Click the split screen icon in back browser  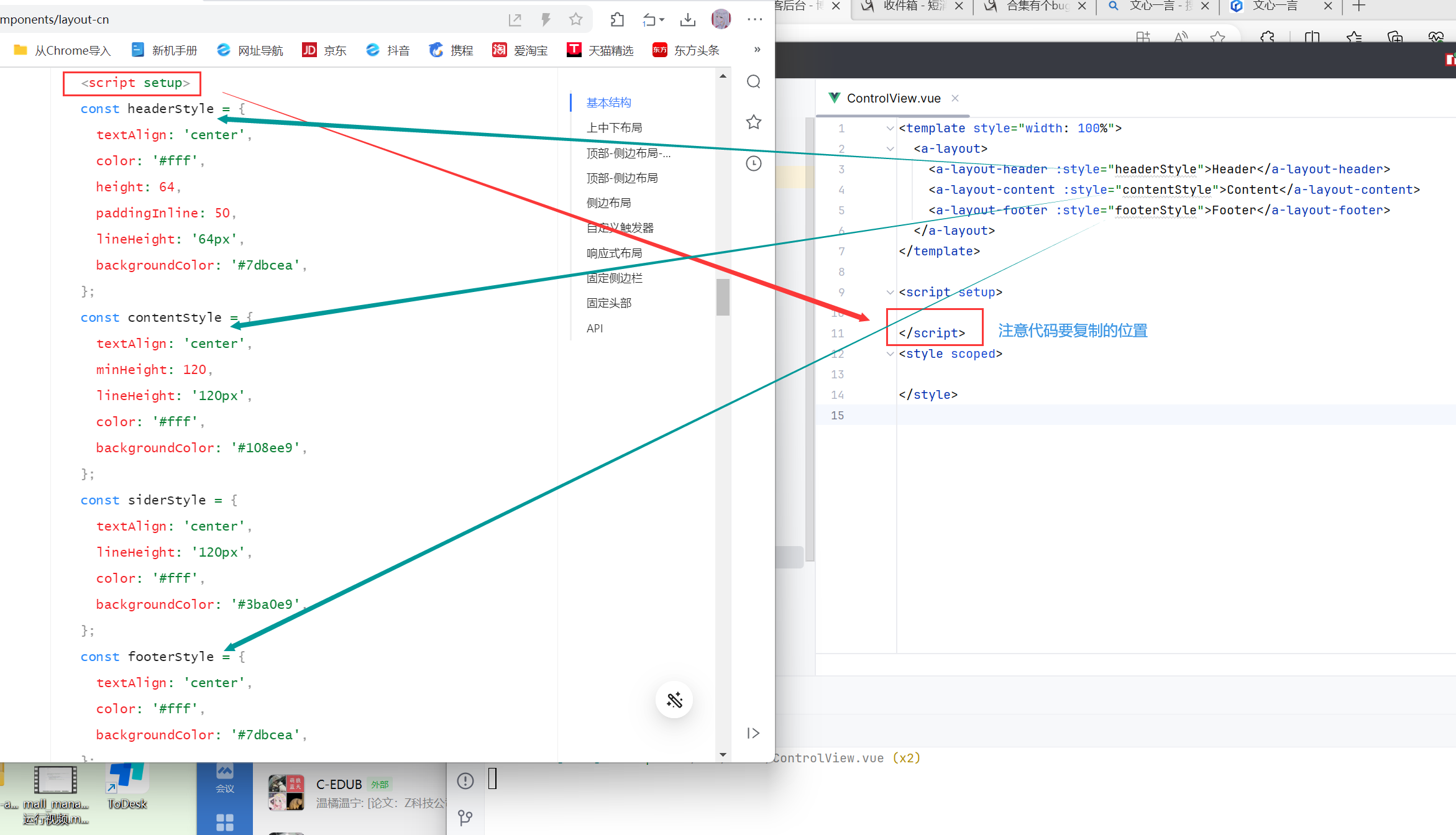pos(1312,37)
